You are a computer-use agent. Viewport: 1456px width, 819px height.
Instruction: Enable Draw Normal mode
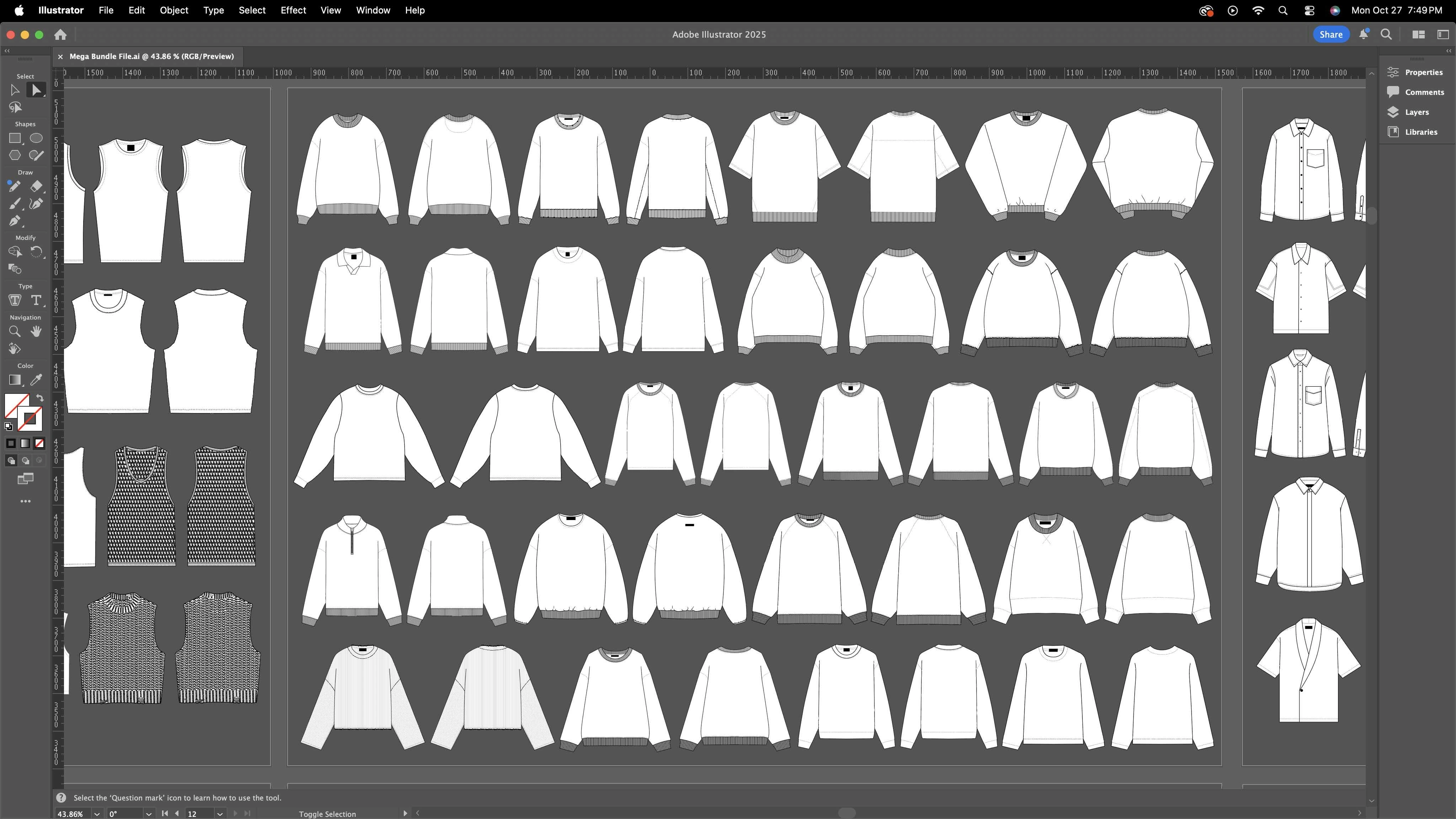[11, 461]
